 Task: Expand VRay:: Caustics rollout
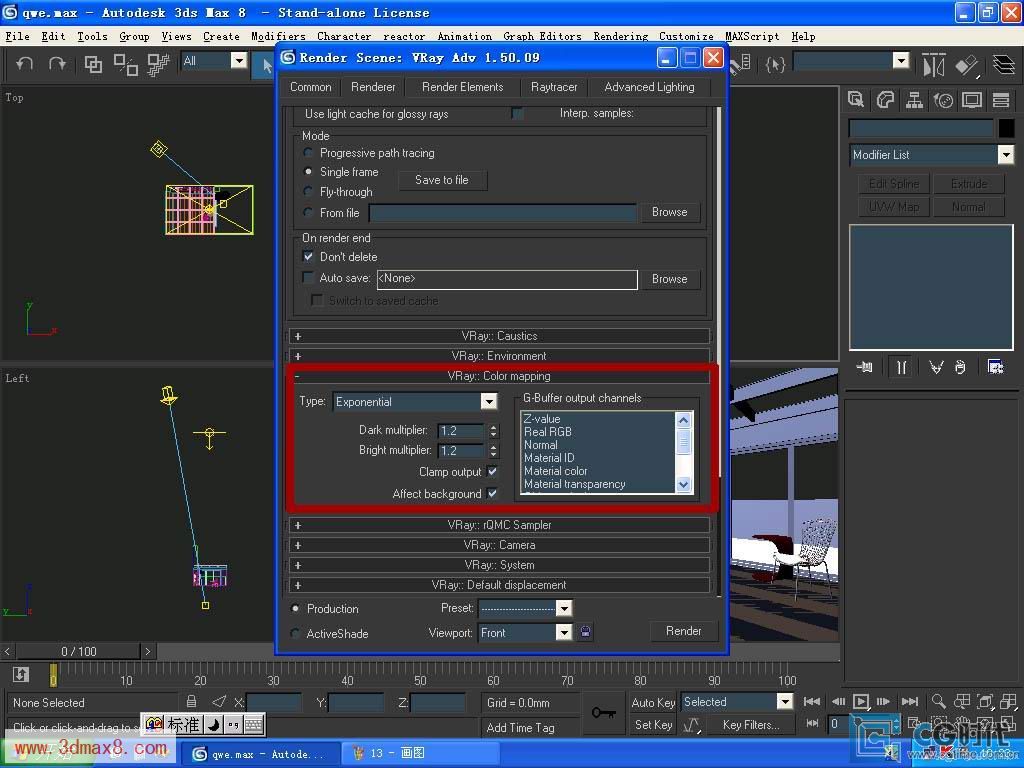click(500, 336)
